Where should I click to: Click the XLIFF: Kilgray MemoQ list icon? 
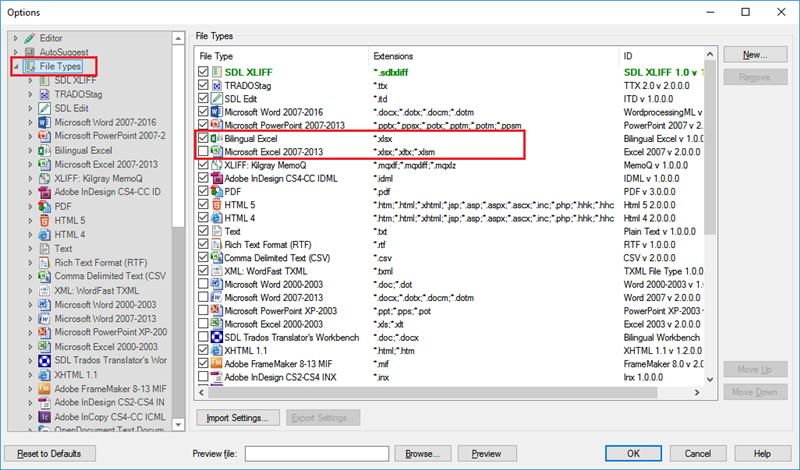(217, 165)
